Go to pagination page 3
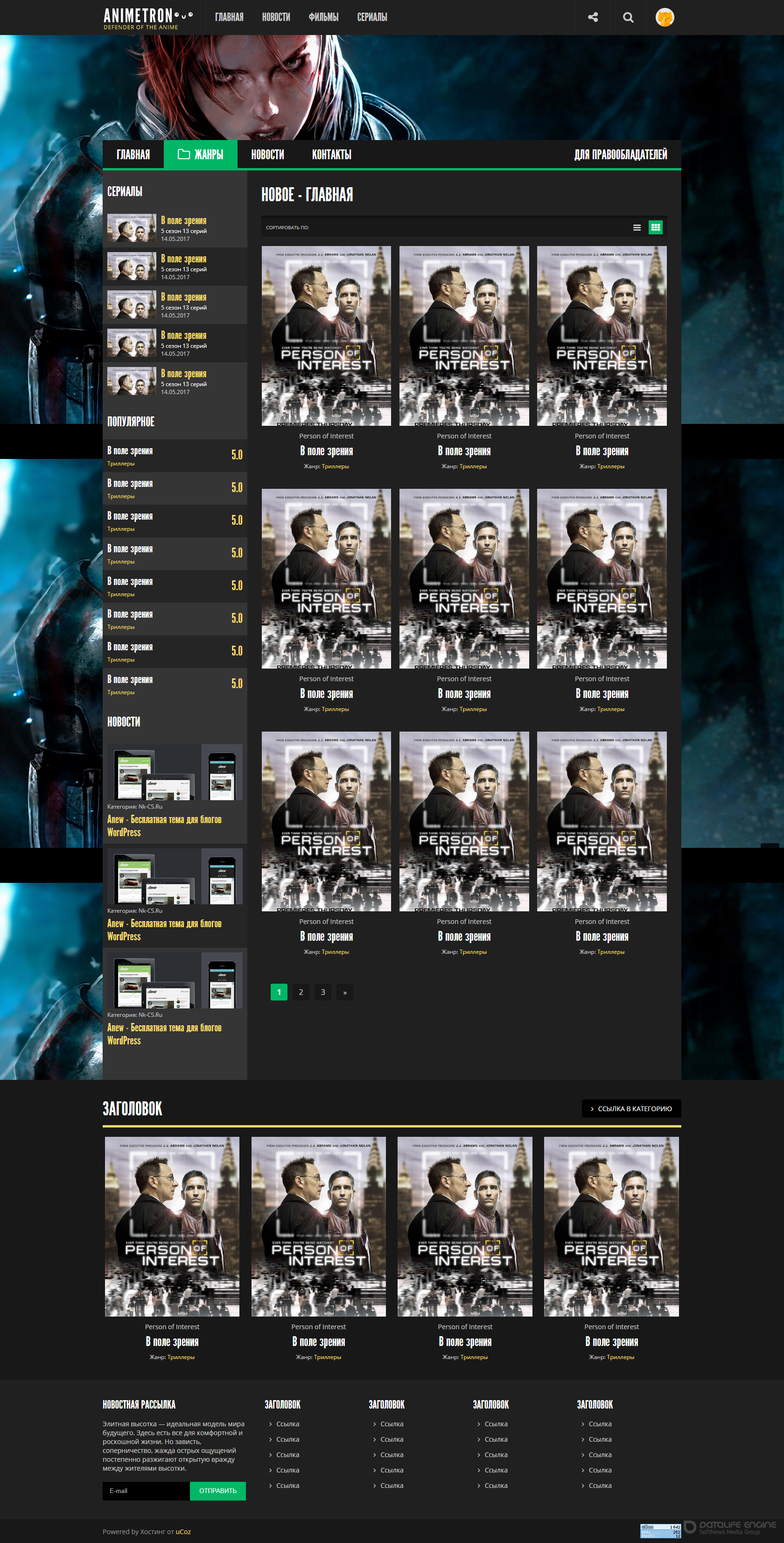Screen dimensions: 784x1543 [x=323, y=992]
